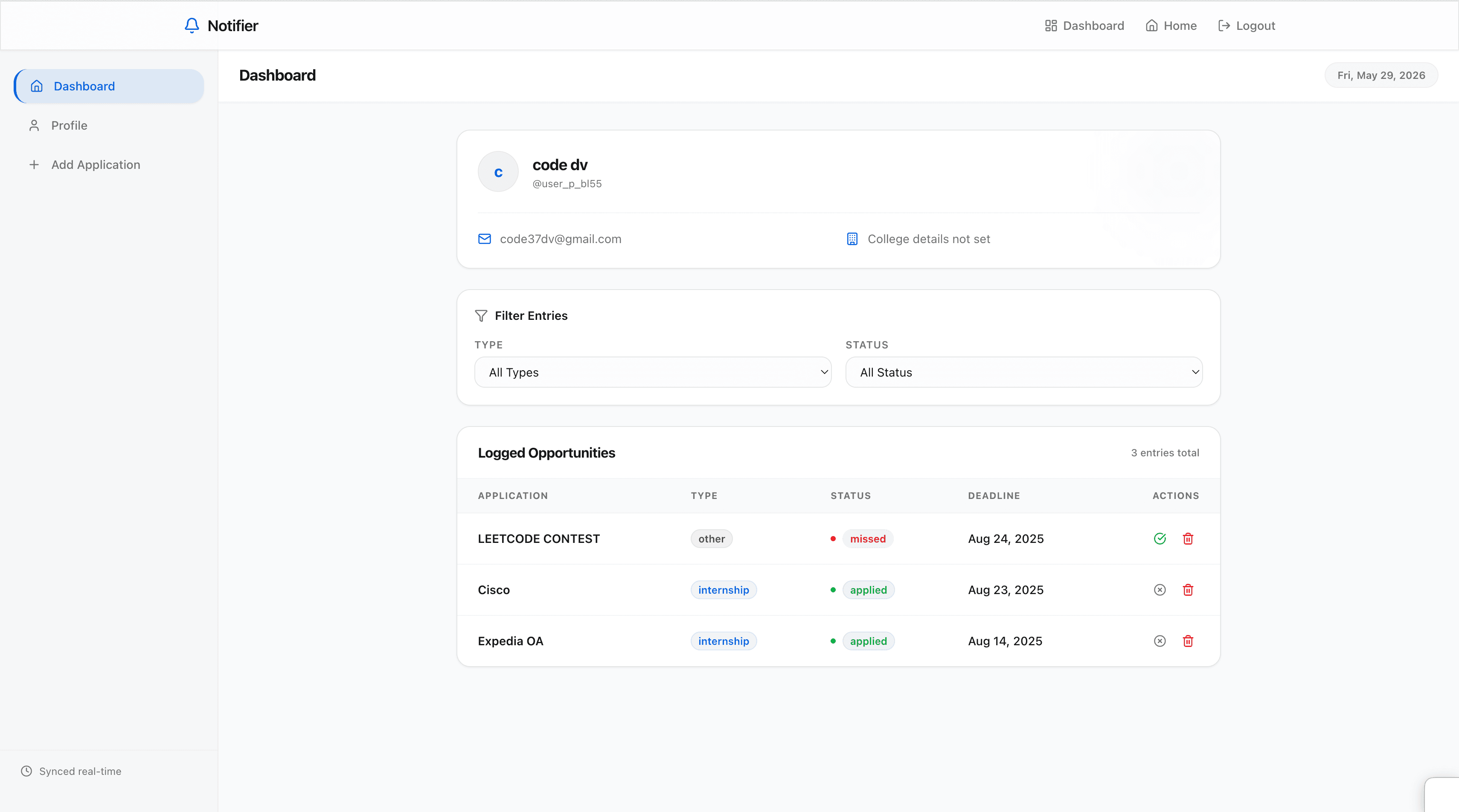Click the DEADLINE column header

point(994,496)
